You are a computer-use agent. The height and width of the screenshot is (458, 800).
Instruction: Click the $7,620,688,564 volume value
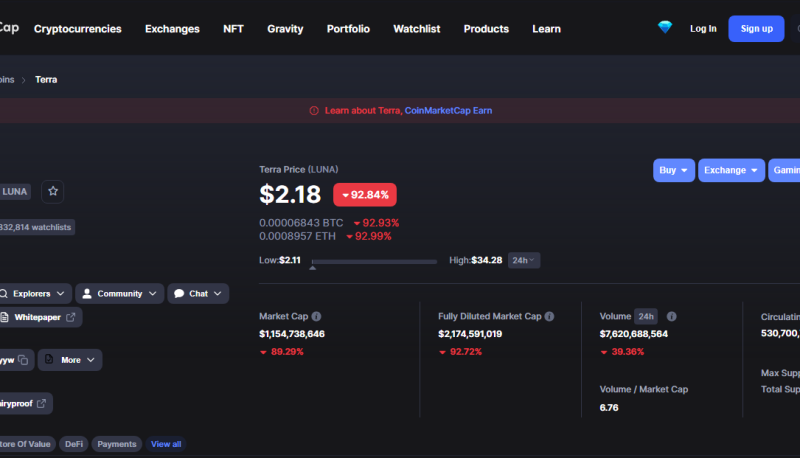634,334
